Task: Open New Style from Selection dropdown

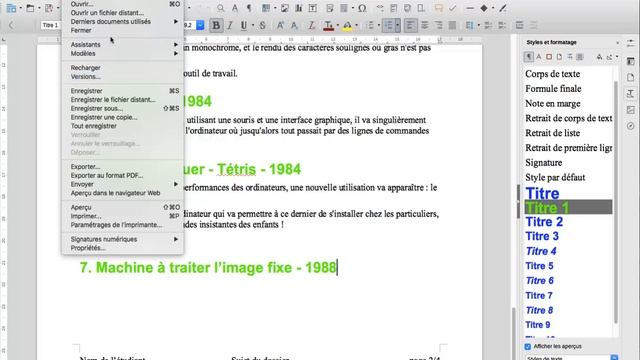Action: pos(617,57)
